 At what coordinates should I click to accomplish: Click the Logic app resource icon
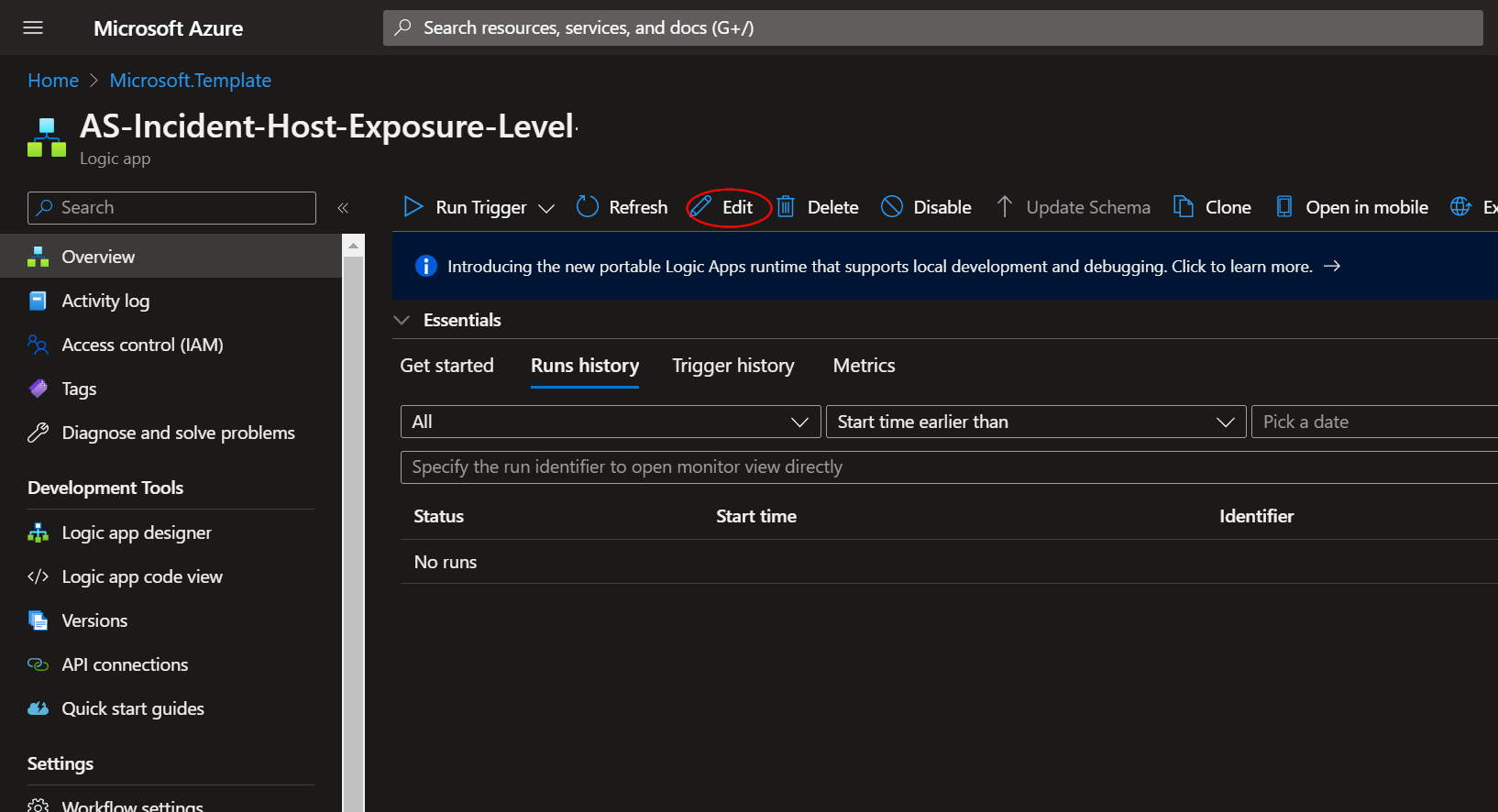[47, 137]
